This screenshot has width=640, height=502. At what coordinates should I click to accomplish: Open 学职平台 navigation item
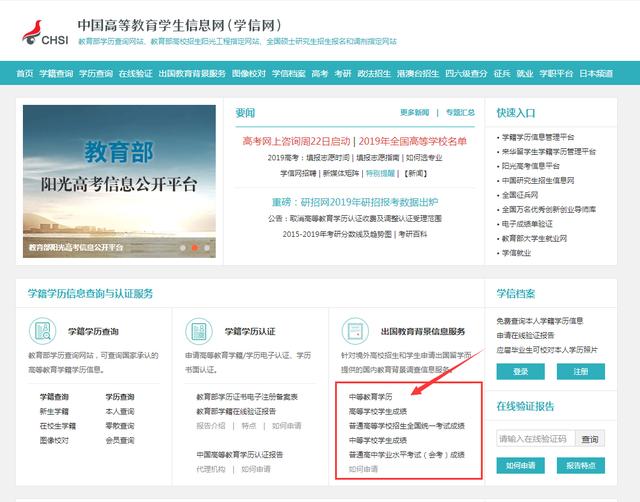(x=556, y=73)
